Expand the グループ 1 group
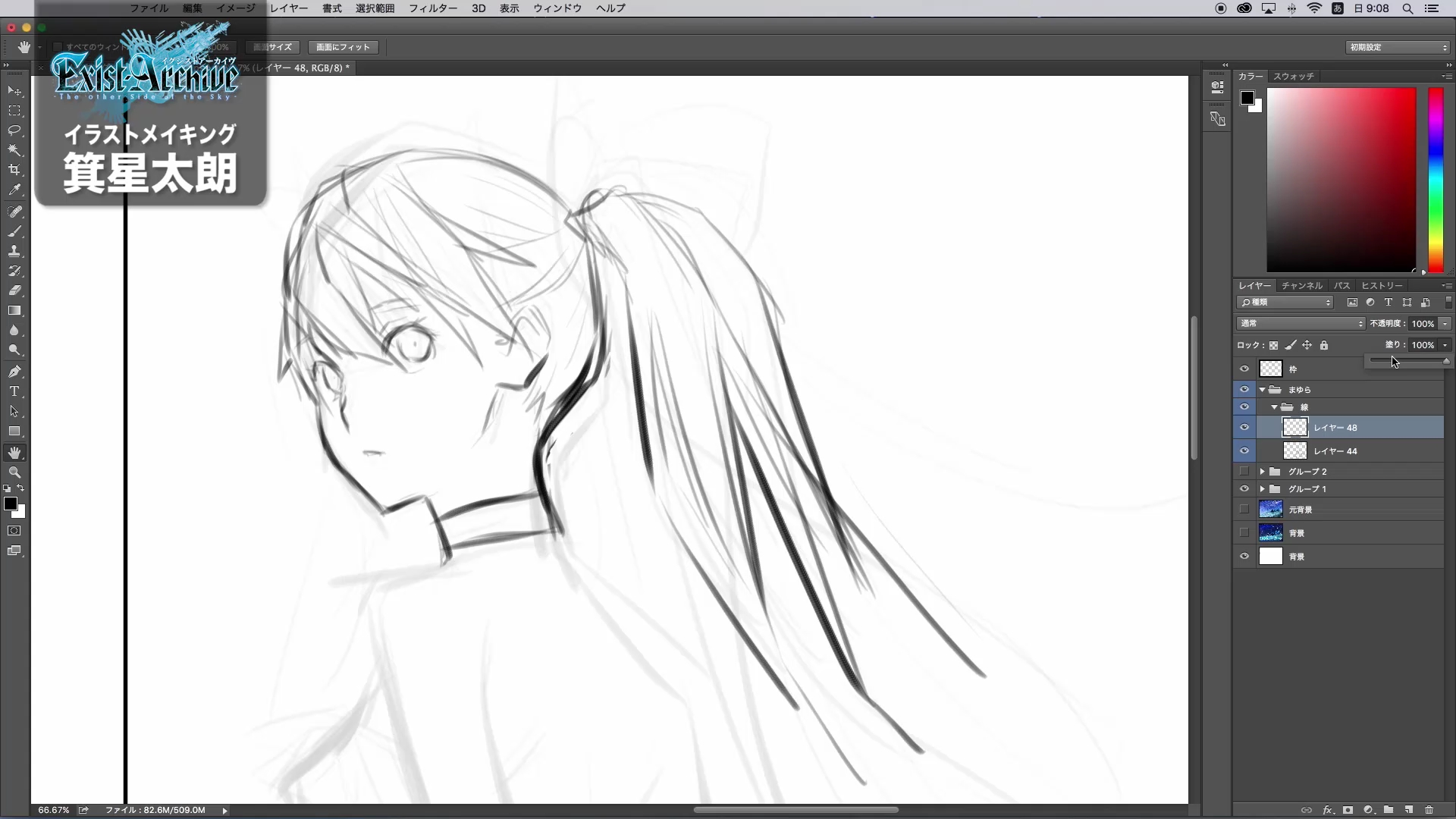 pyautogui.click(x=1263, y=489)
